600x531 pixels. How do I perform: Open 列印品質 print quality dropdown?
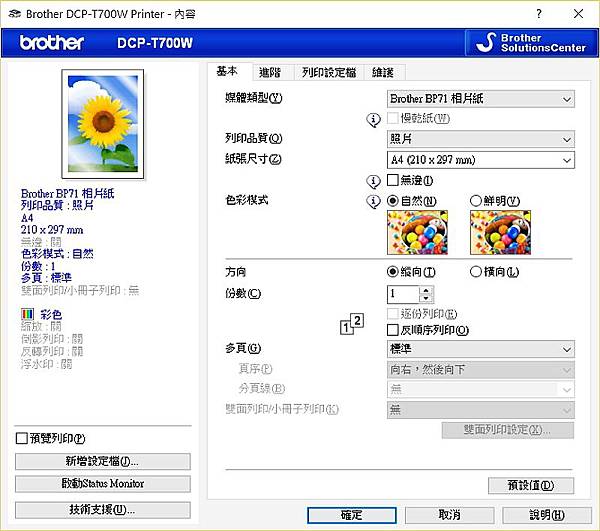[x=481, y=139]
